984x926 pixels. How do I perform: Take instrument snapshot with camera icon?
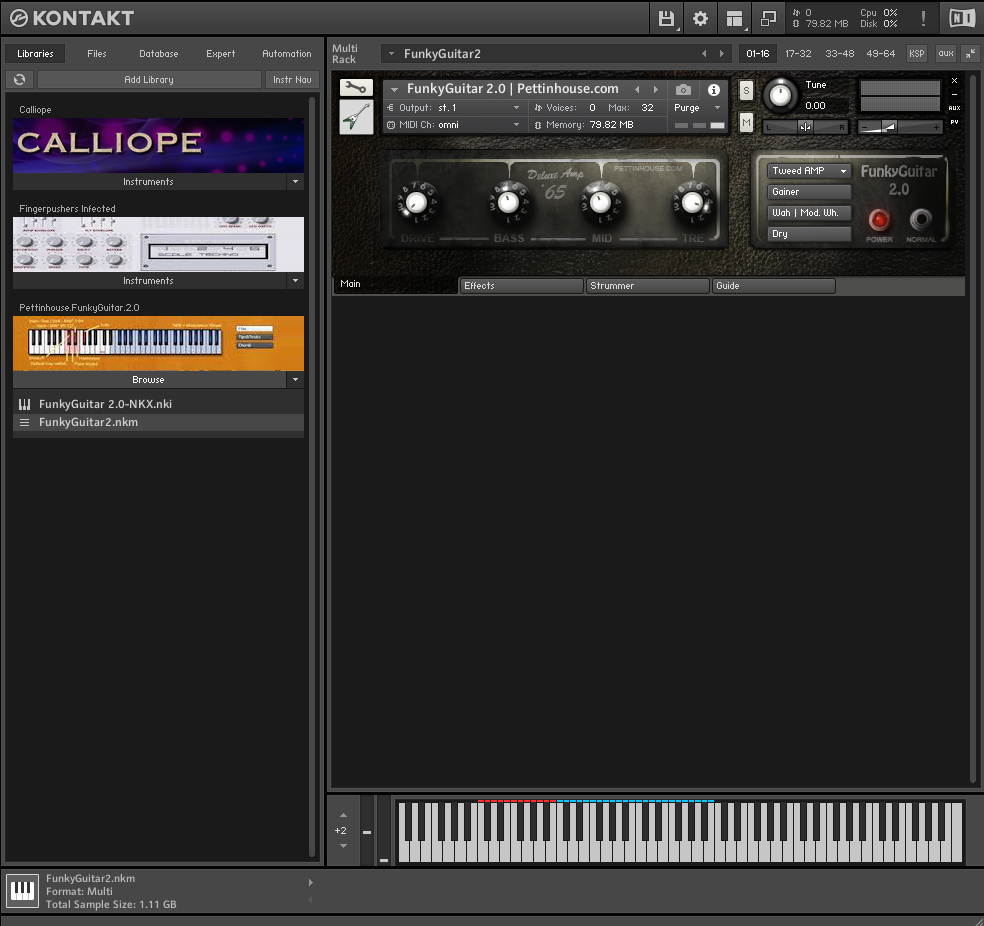pyautogui.click(x=683, y=90)
